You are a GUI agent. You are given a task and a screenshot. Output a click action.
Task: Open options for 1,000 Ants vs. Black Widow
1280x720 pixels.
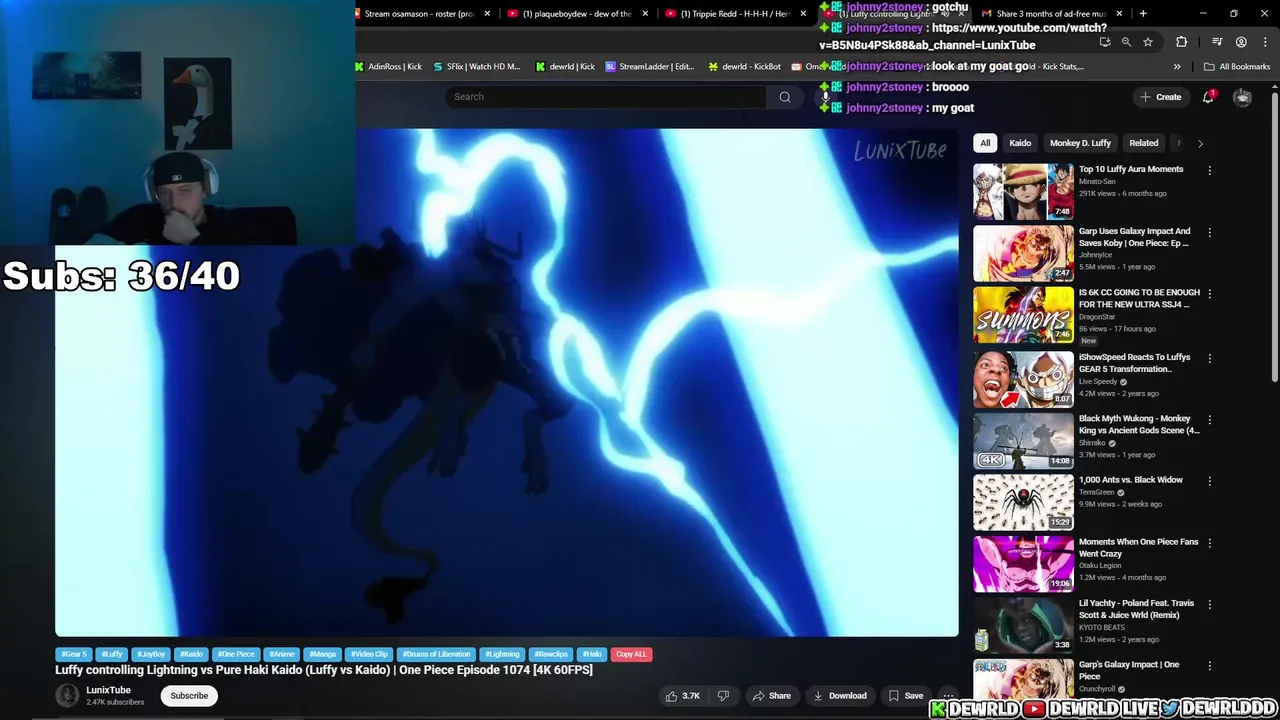click(x=1209, y=481)
